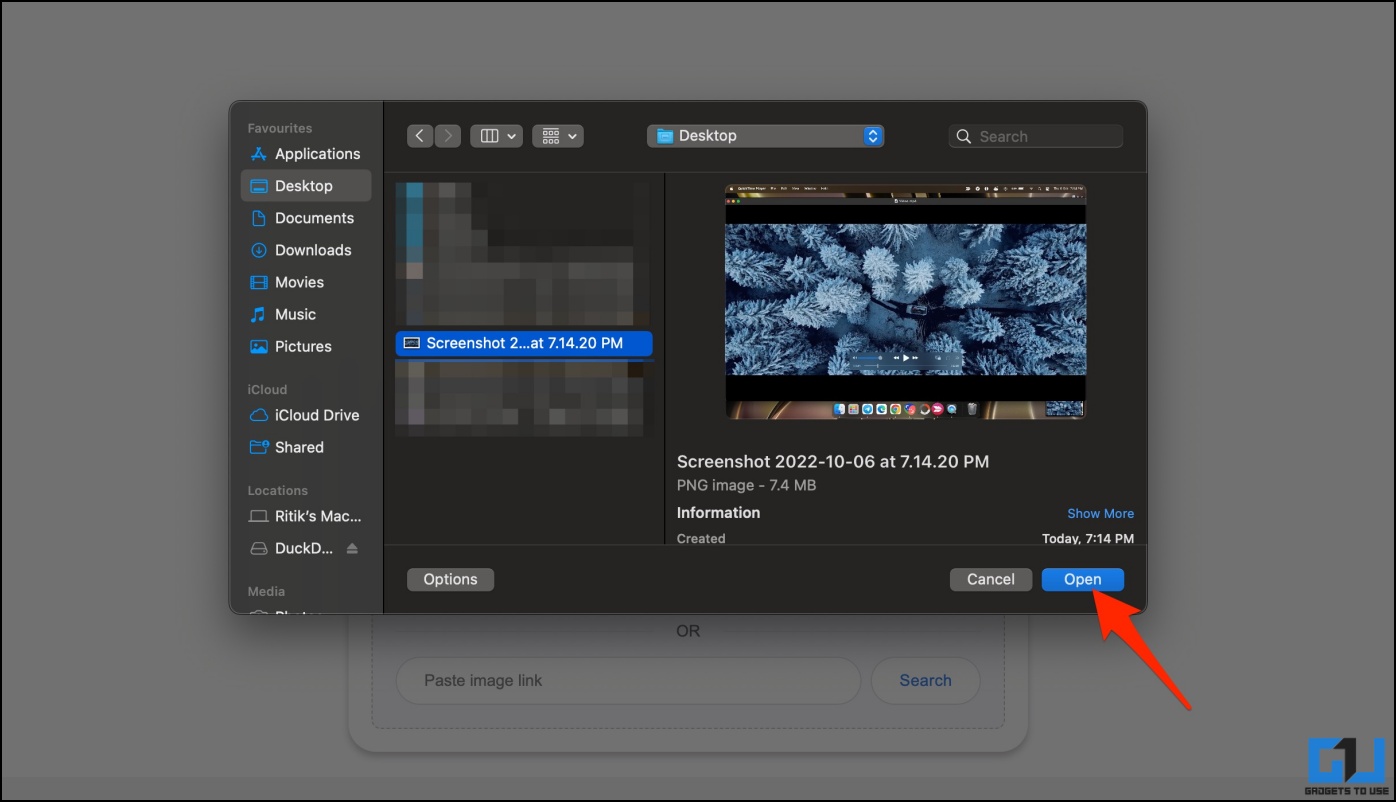The width and height of the screenshot is (1396, 802).
Task: Click the iCloud Drive cloud icon
Action: [x=259, y=415]
